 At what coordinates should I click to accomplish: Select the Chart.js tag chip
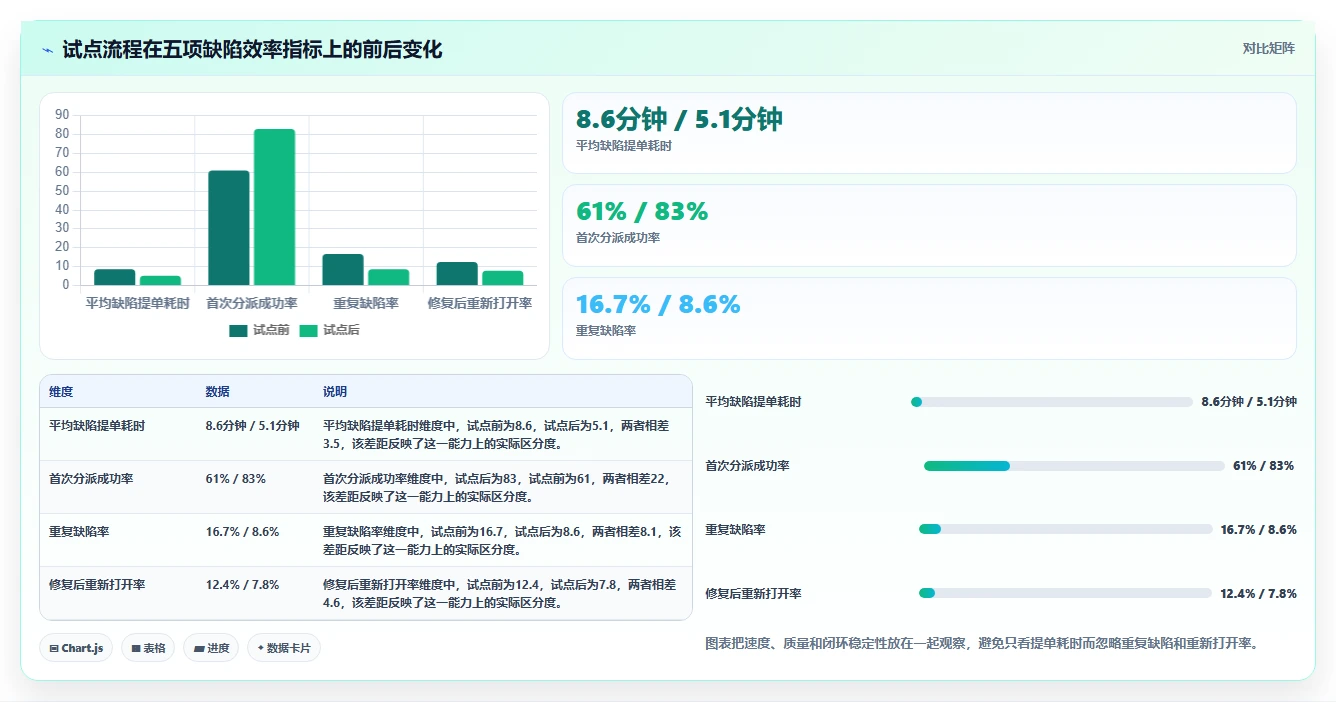coord(76,648)
